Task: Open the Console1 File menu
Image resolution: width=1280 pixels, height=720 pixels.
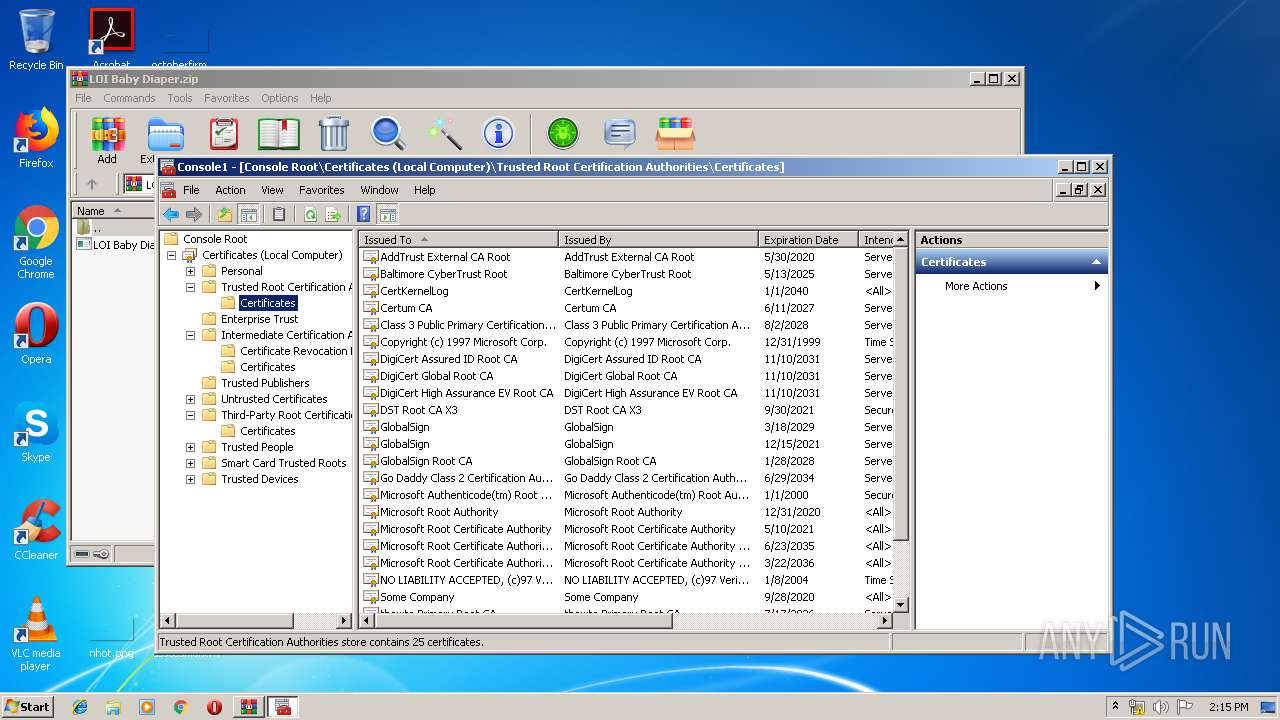Action: (191, 190)
